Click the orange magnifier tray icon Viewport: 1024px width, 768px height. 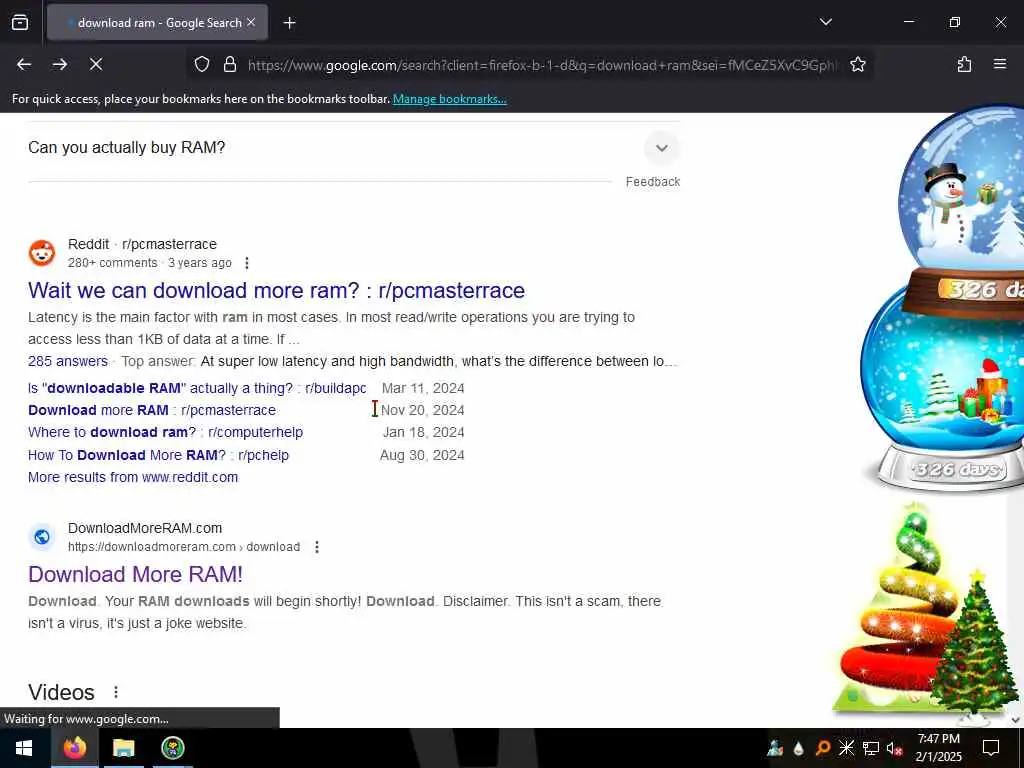pos(823,748)
